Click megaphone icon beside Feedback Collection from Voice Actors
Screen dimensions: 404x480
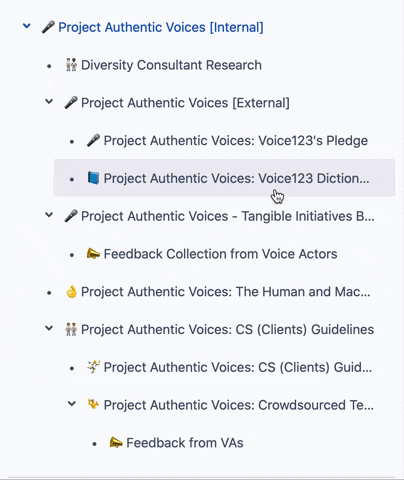pos(93,254)
